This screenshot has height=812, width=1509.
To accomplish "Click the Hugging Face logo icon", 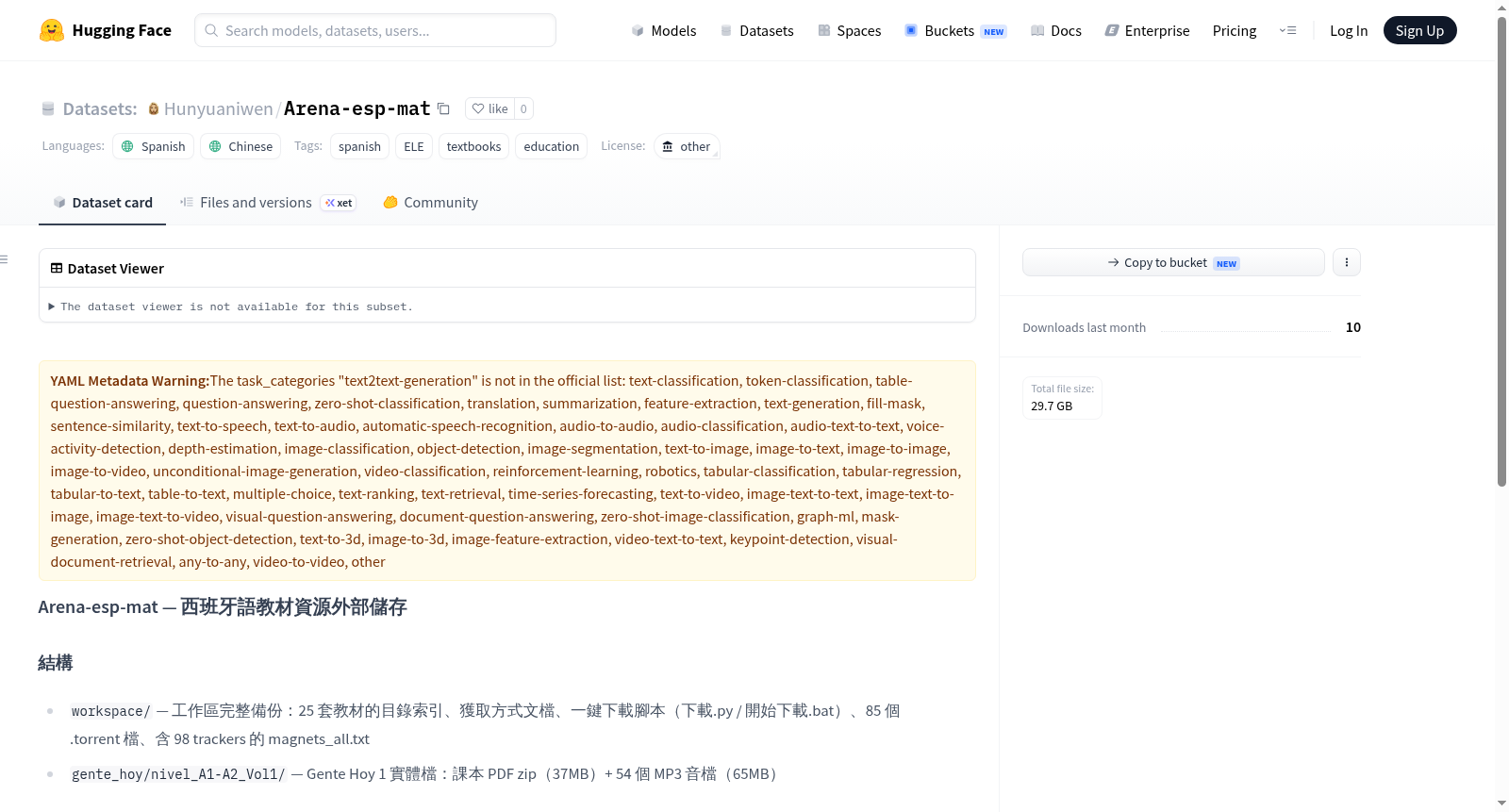I will pyautogui.click(x=52, y=30).
